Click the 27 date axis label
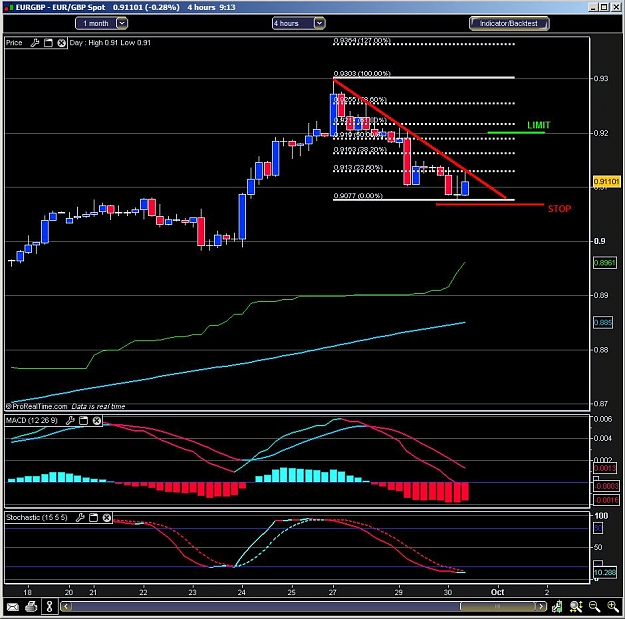 point(332,592)
